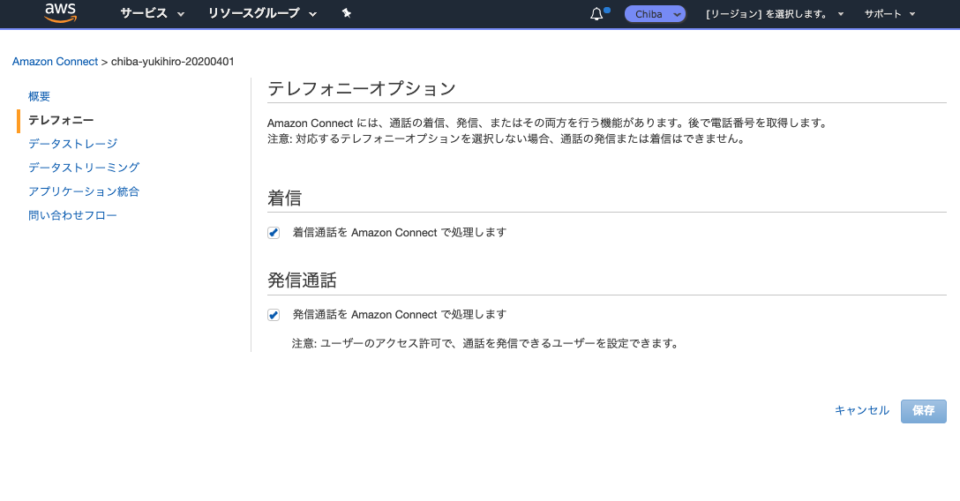Open the [リージョン] を選択します region selector
Image resolution: width=960 pixels, height=501 pixels.
774,13
